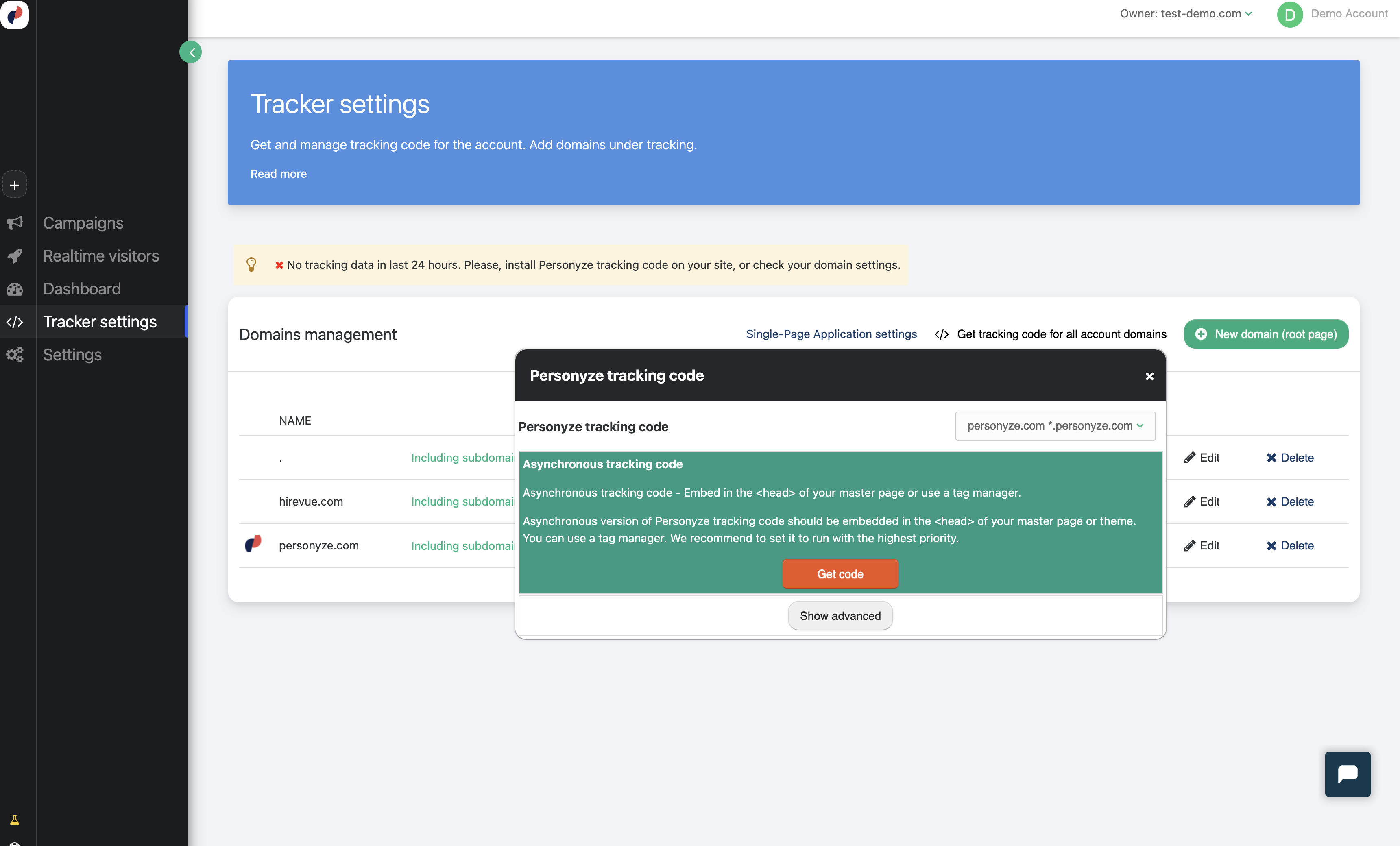Click the NAME column header
Viewport: 1400px width, 846px height.
[x=295, y=421]
